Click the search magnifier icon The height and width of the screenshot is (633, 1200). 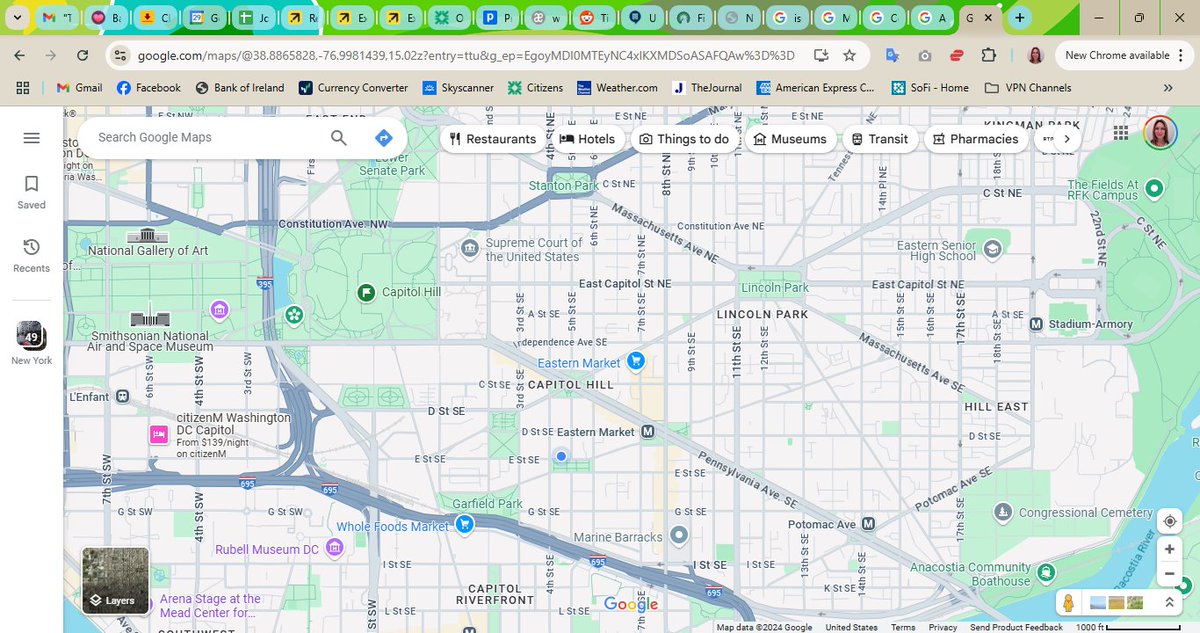point(339,138)
